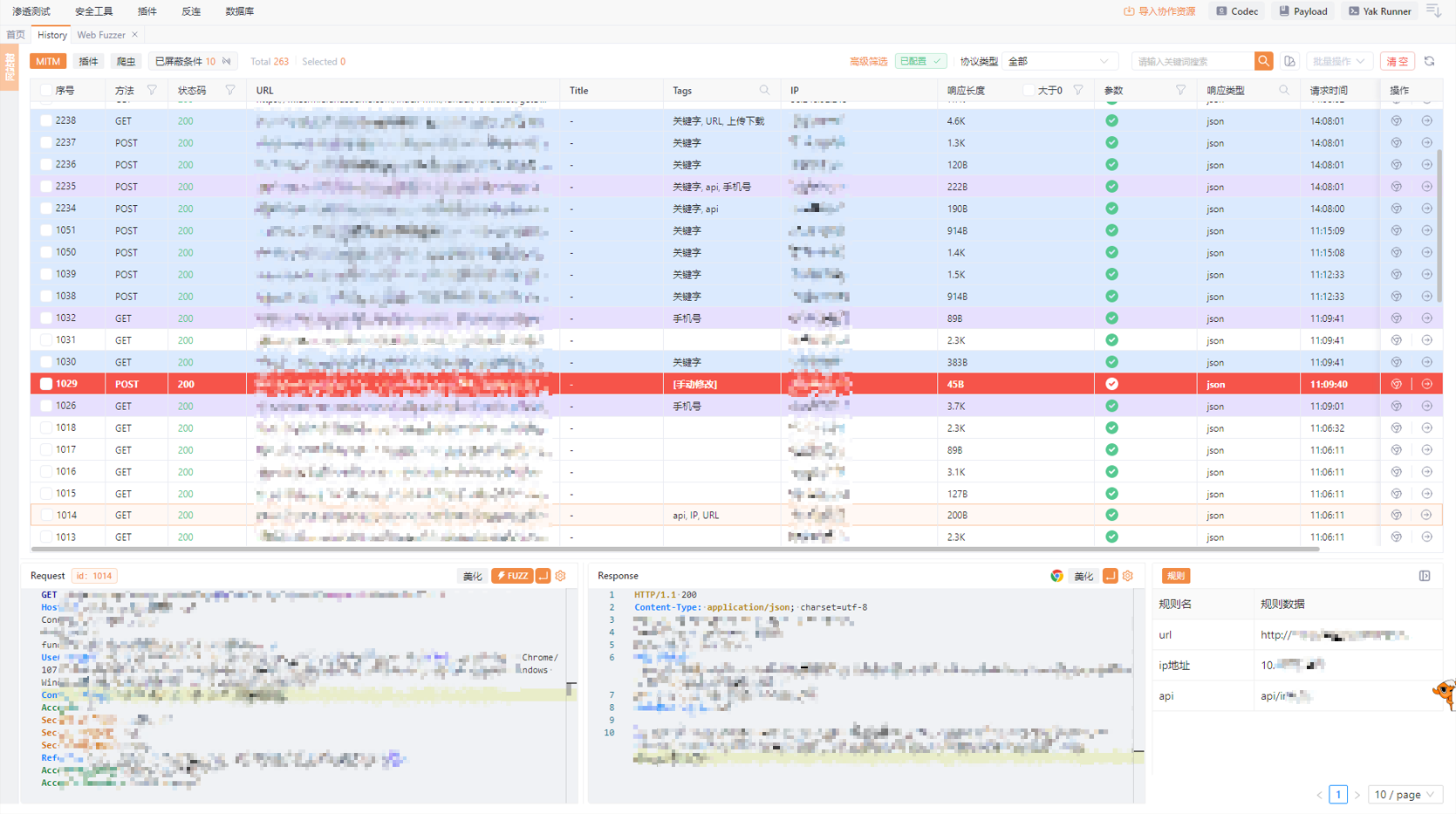Image resolution: width=1456 pixels, height=814 pixels.
Task: Click the Payload button
Action: click(x=1303, y=11)
